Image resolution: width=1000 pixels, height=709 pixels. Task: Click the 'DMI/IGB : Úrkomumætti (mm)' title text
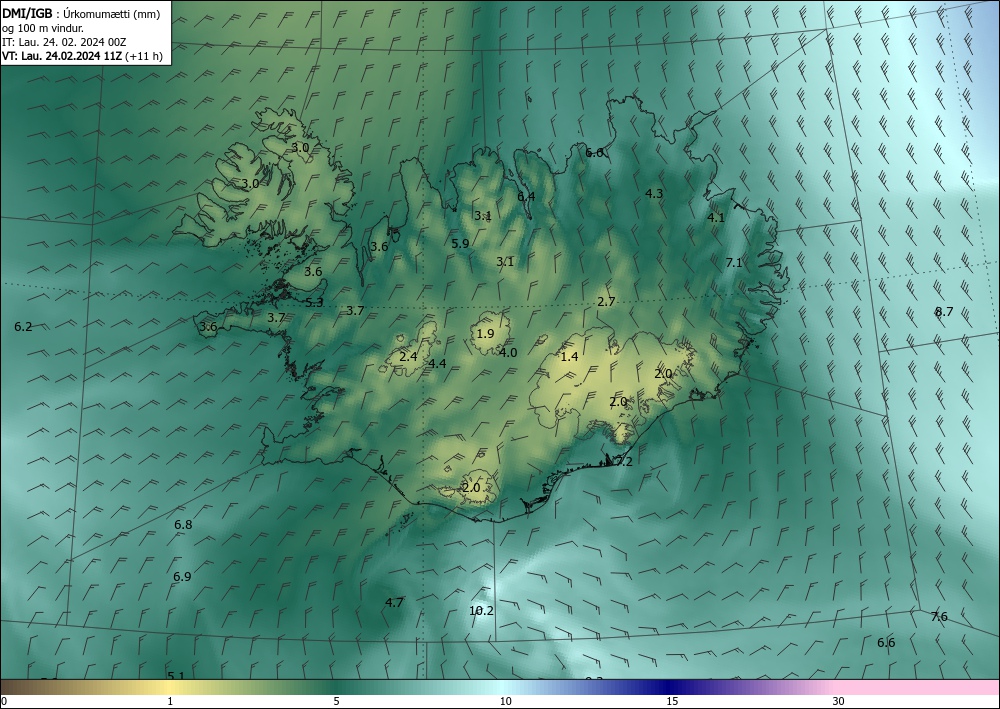81,14
